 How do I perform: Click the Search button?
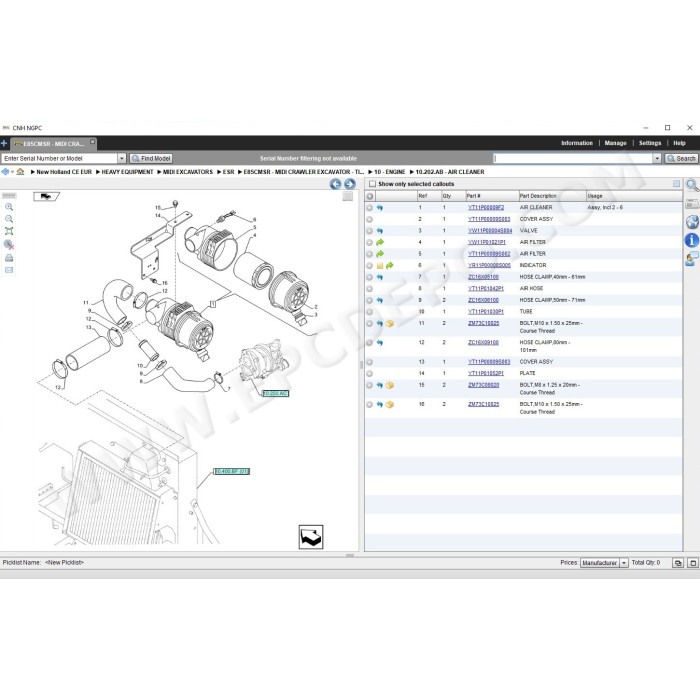pos(681,158)
